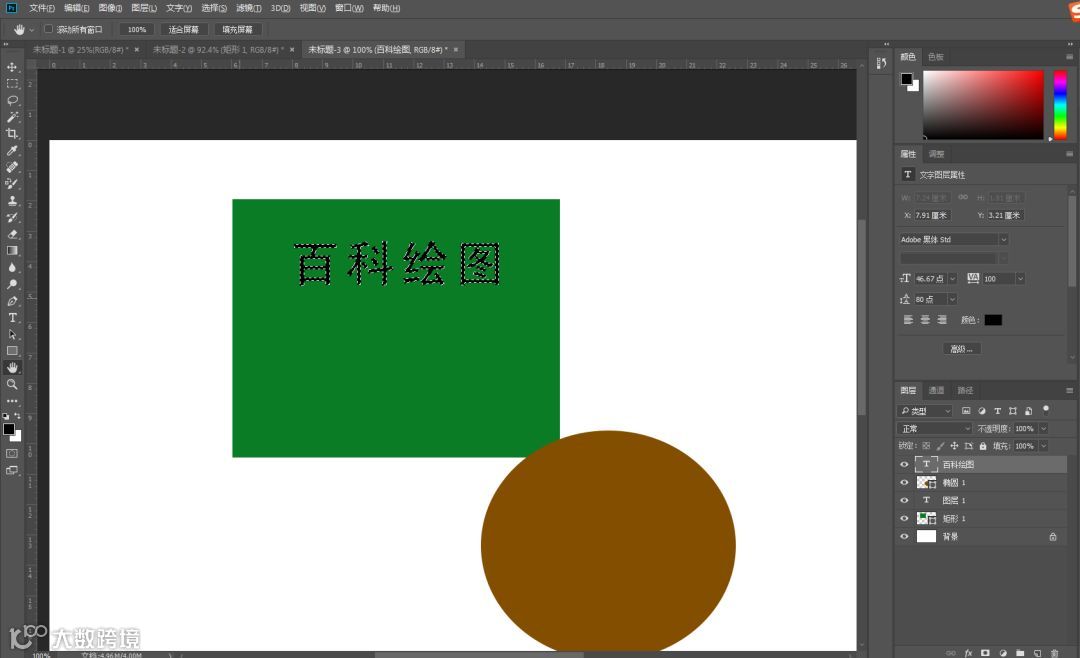The image size is (1080, 658).
Task: Select the Pen tool
Action: click(x=12, y=301)
